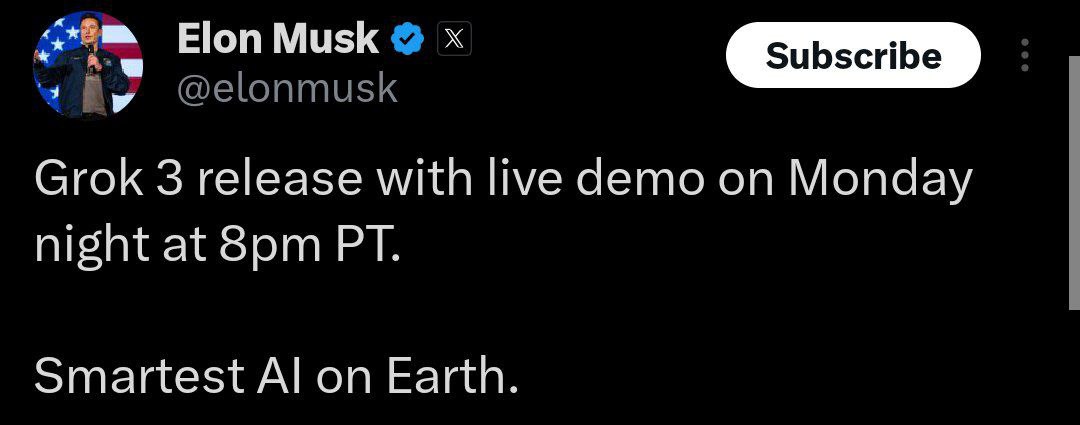Click the "8pm" time in the tweet
This screenshot has width=1080, height=425.
(248, 245)
